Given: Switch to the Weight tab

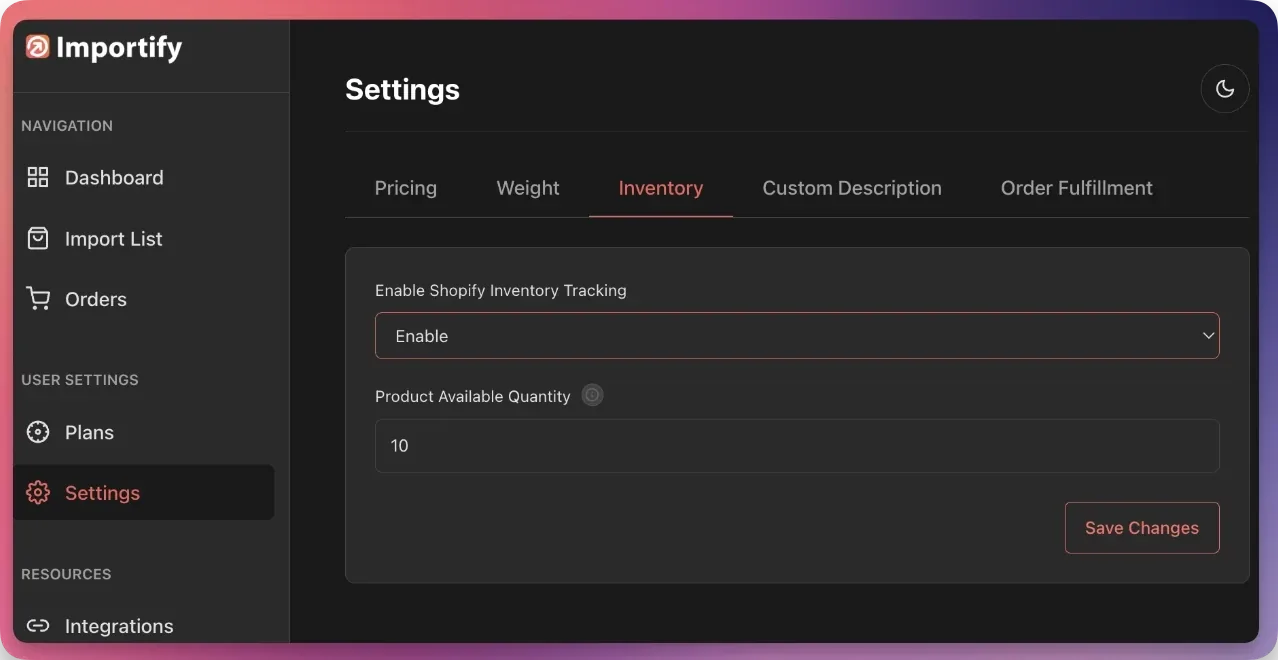Looking at the screenshot, I should [x=528, y=188].
